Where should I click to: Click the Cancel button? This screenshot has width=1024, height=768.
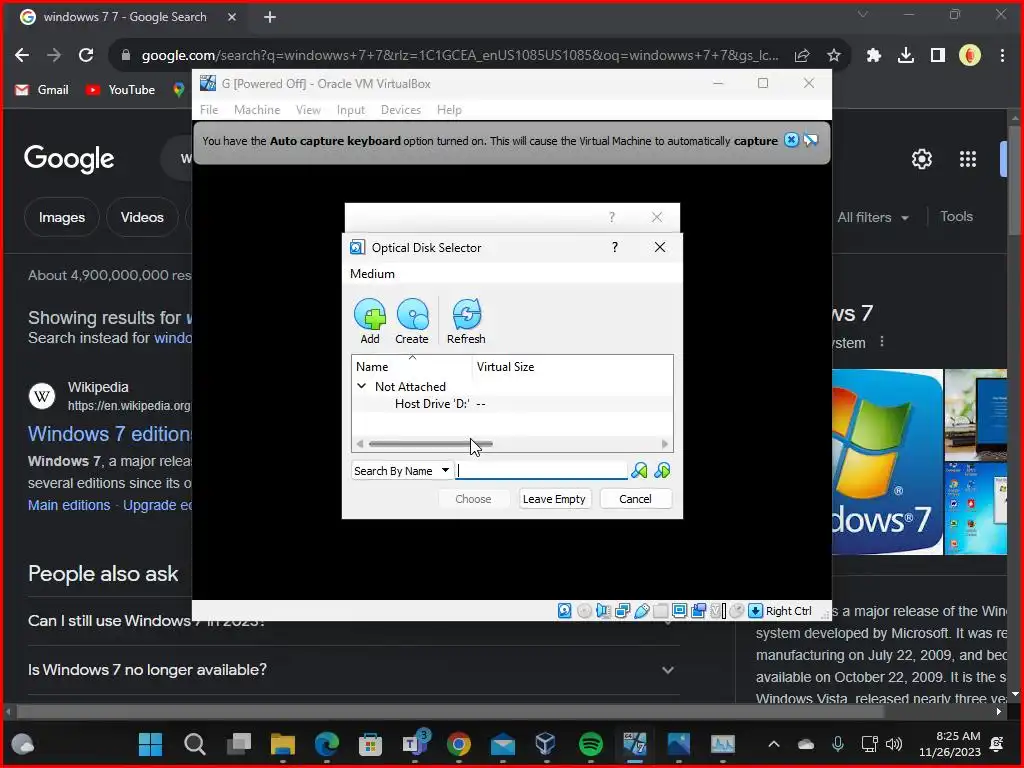[635, 499]
